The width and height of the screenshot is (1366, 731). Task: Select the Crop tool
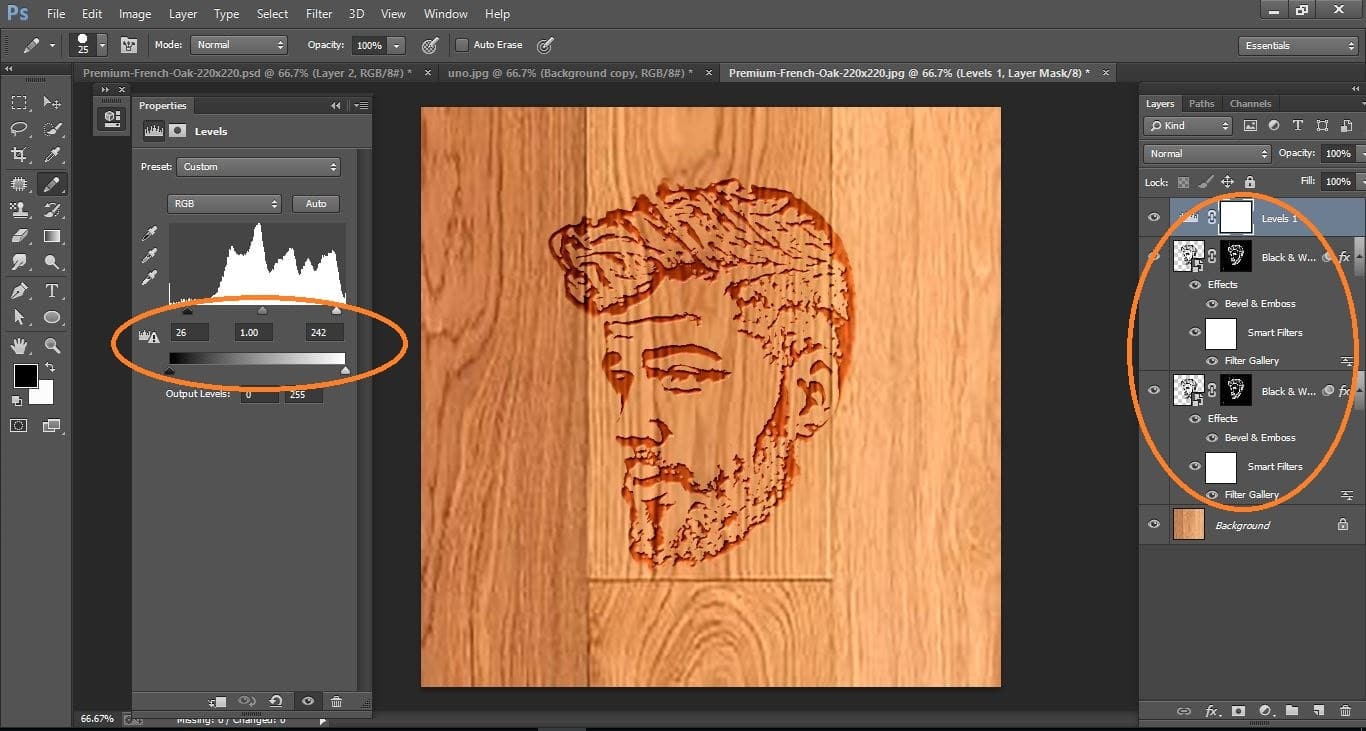tap(18, 155)
